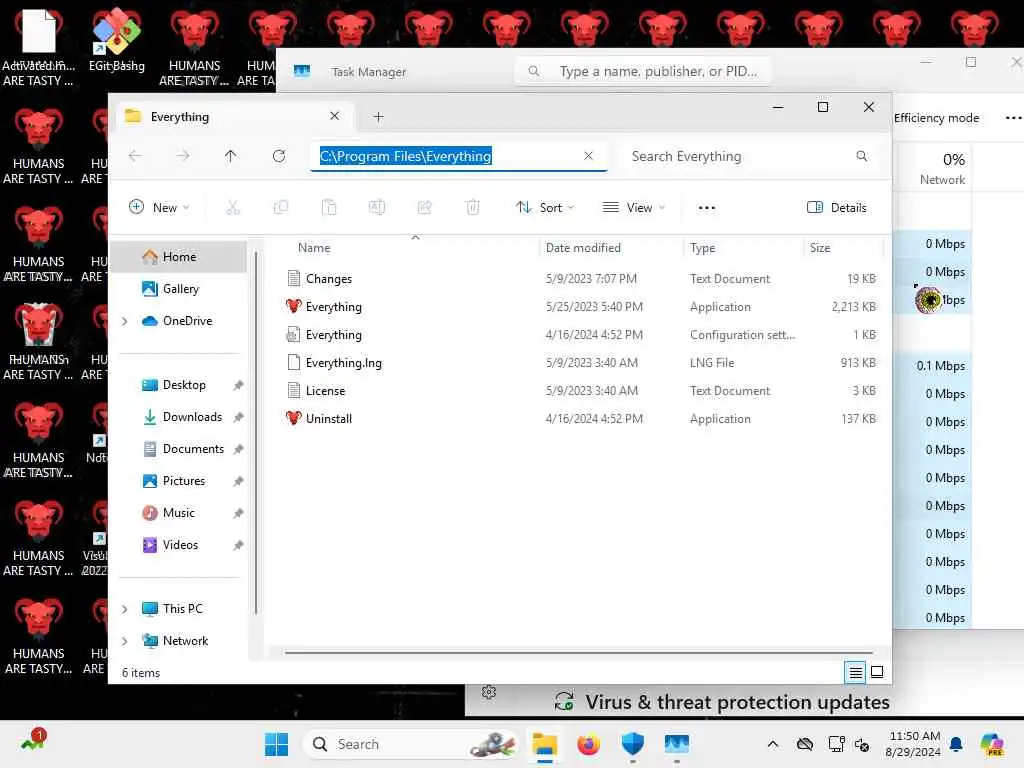The image size is (1024, 768).
Task: Click the settings gear in the Windows Security window
Action: (489, 692)
